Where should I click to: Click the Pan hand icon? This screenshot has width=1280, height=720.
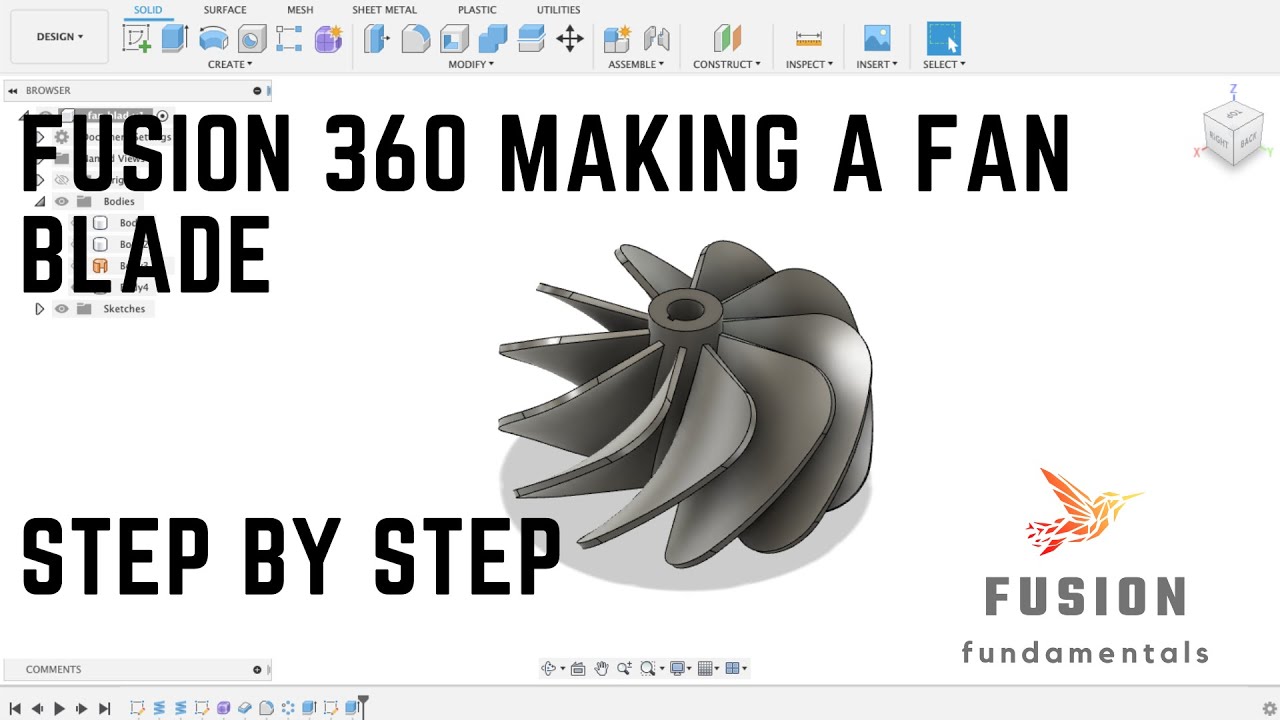[x=601, y=668]
